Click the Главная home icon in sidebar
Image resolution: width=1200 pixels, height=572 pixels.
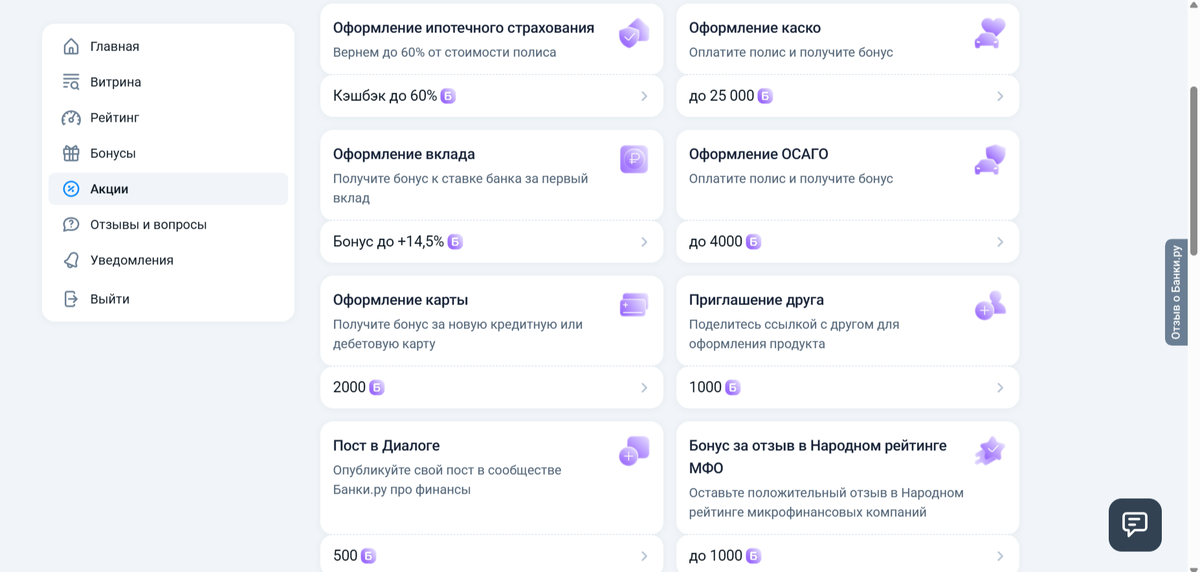point(71,47)
